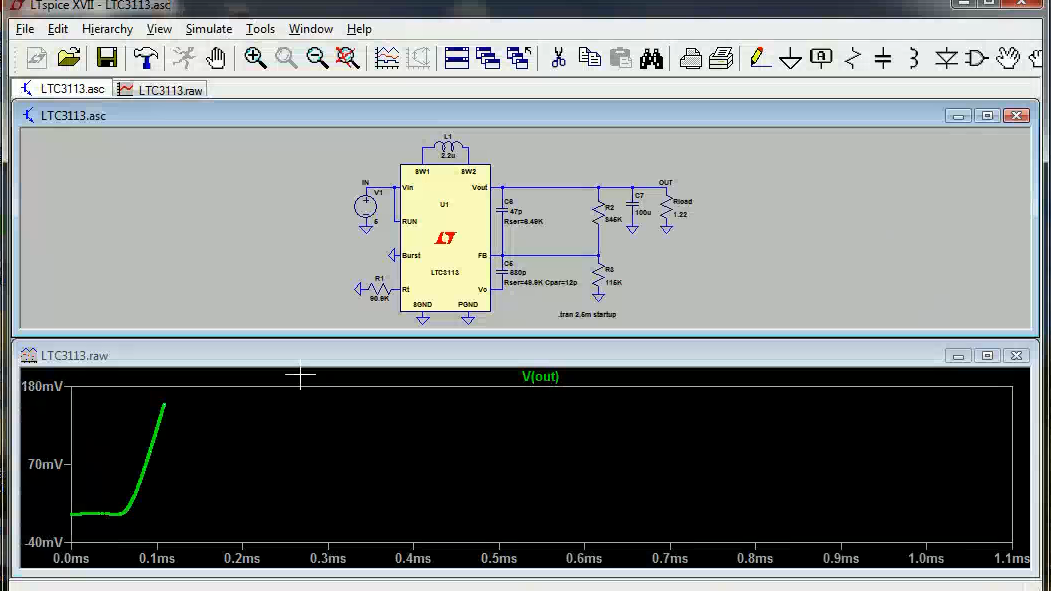The width and height of the screenshot is (1051, 591).
Task: Save the schematic using the floppy disk icon
Action: click(107, 58)
